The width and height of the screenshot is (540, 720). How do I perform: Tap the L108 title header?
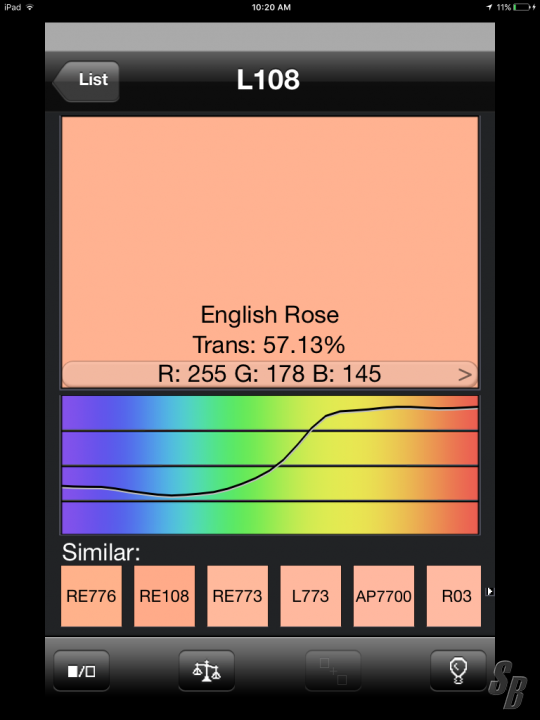click(268, 79)
